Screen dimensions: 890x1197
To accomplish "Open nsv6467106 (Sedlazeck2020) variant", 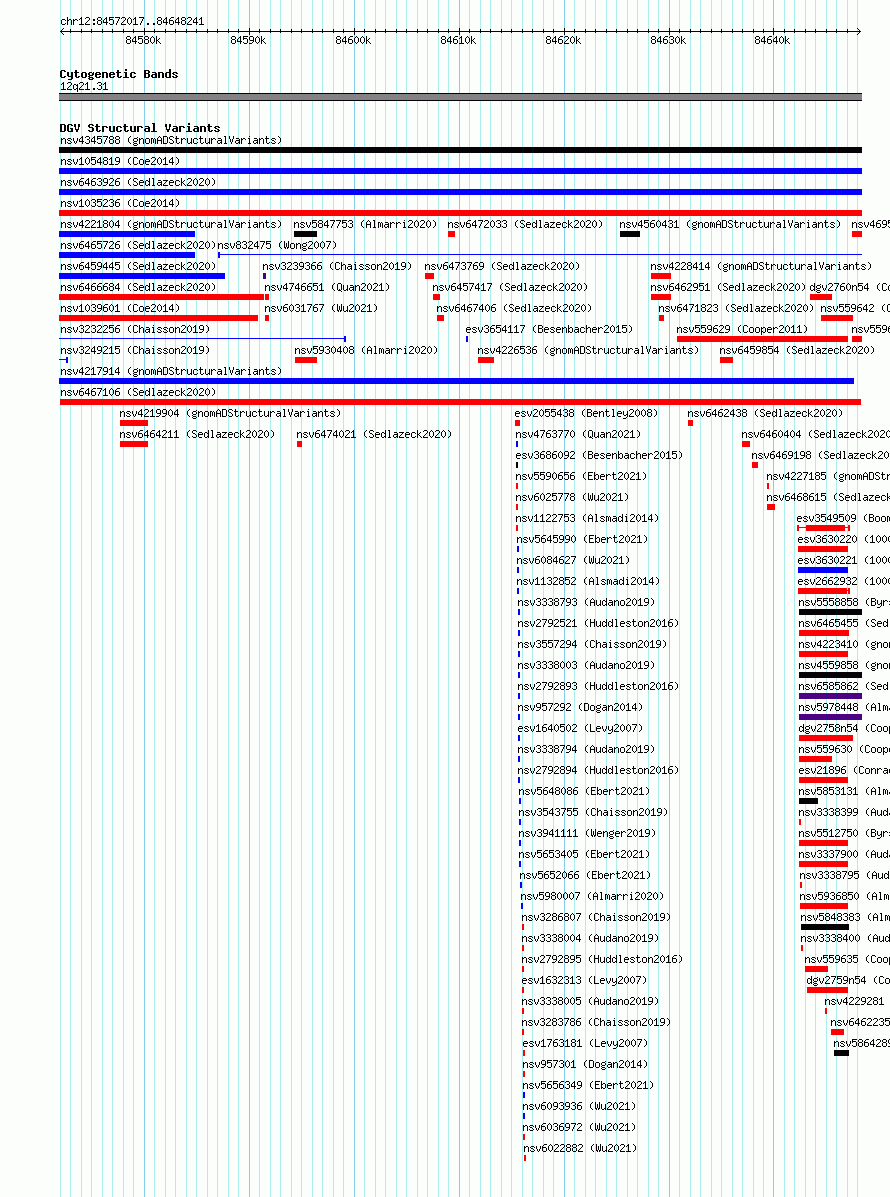I will click(x=138, y=392).
